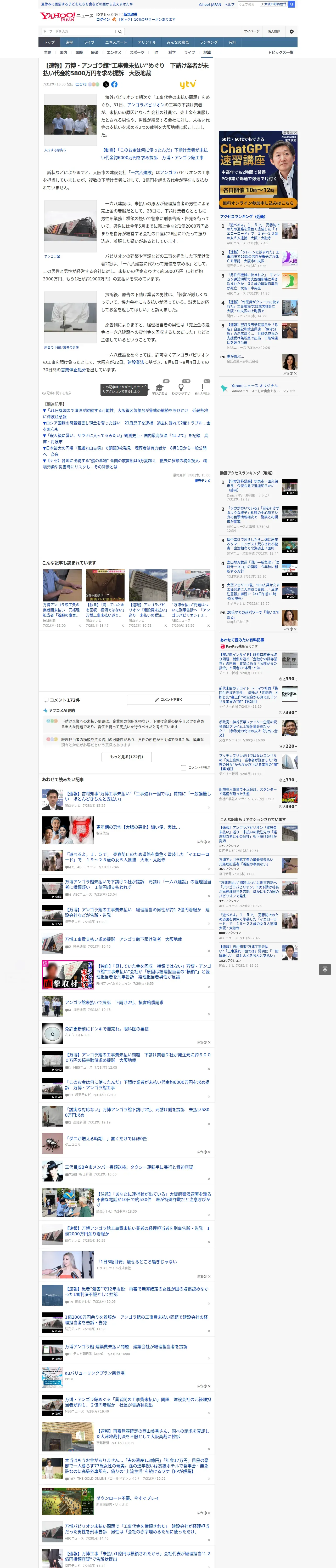
Task: Open the 新規取得 link next to the login area
Action: click(131, 14)
